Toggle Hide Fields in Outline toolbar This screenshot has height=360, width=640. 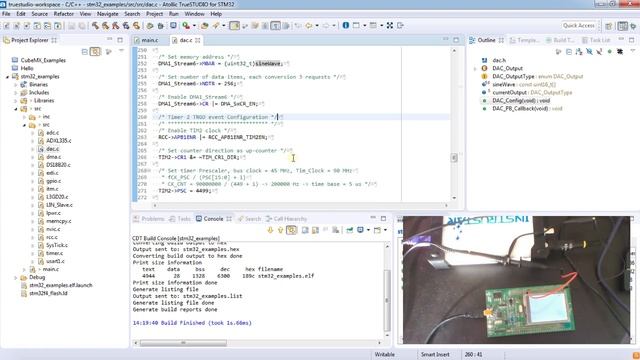click(589, 52)
